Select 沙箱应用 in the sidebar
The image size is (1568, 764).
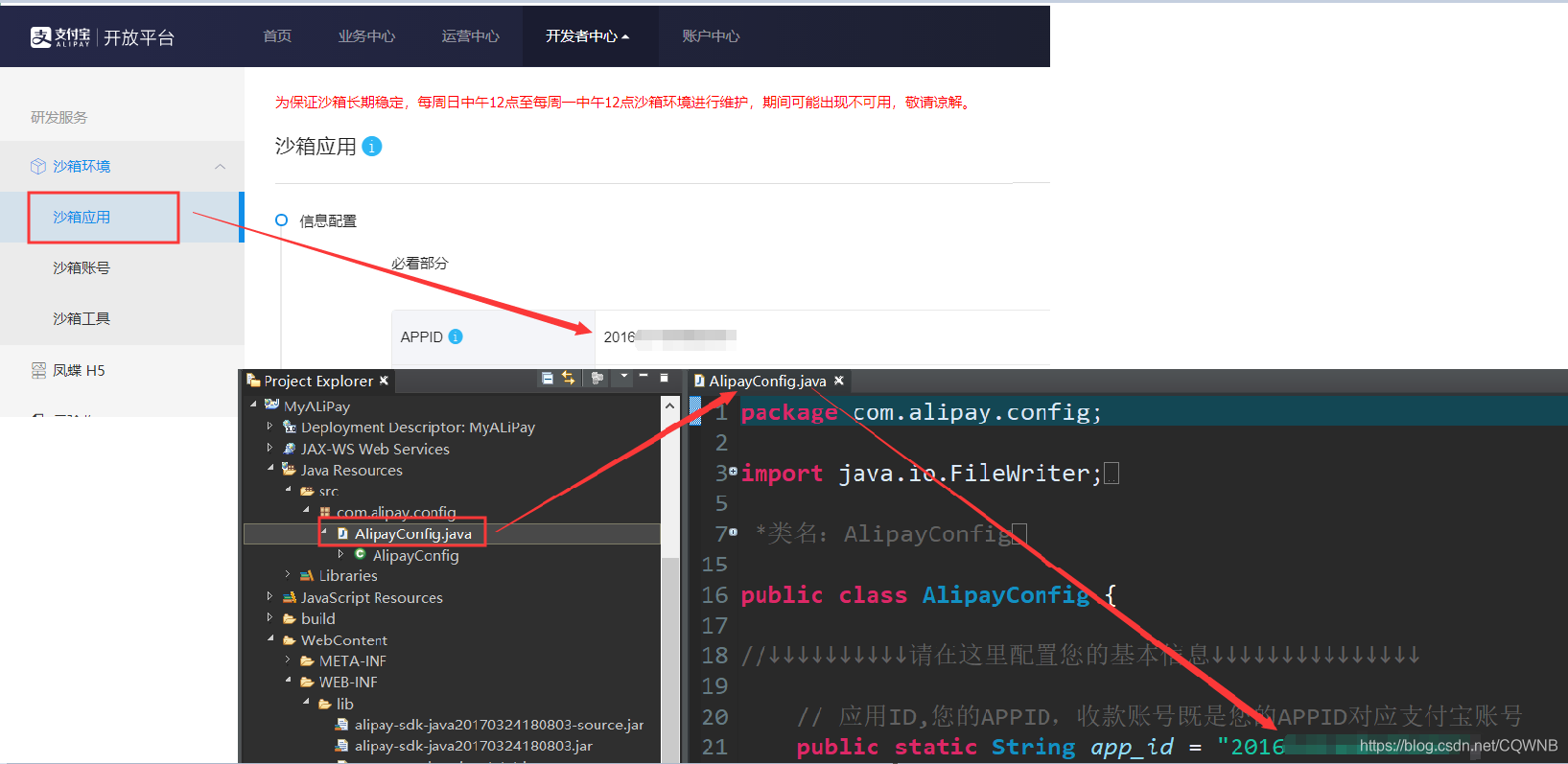[82, 218]
